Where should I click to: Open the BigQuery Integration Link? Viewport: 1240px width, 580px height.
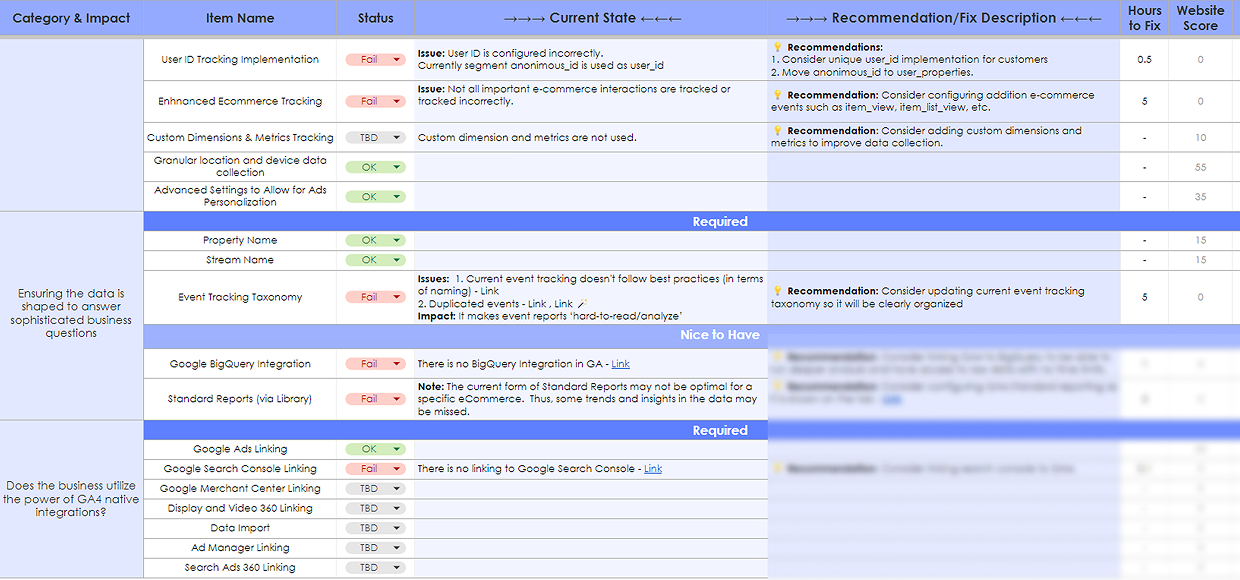pyautogui.click(x=621, y=364)
